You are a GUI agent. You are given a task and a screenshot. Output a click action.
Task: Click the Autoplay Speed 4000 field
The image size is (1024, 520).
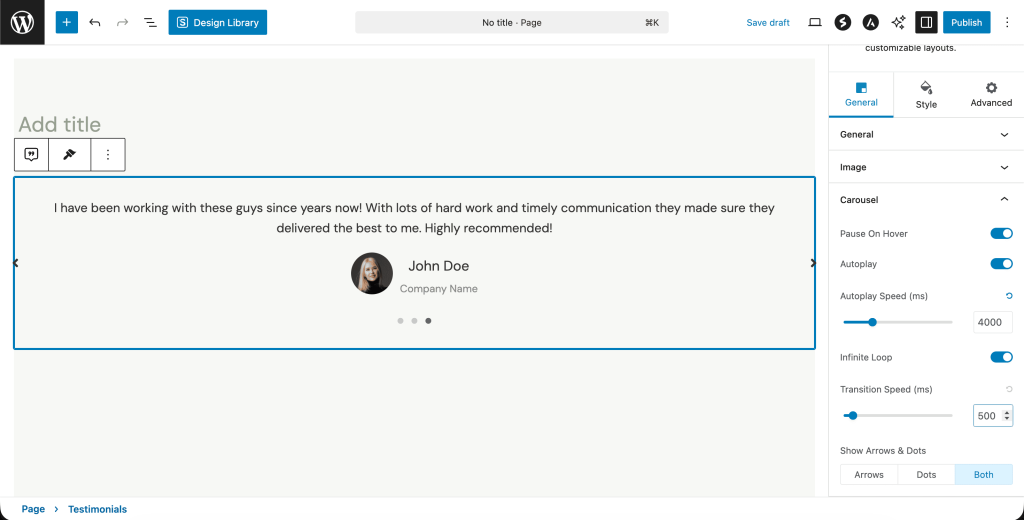993,322
